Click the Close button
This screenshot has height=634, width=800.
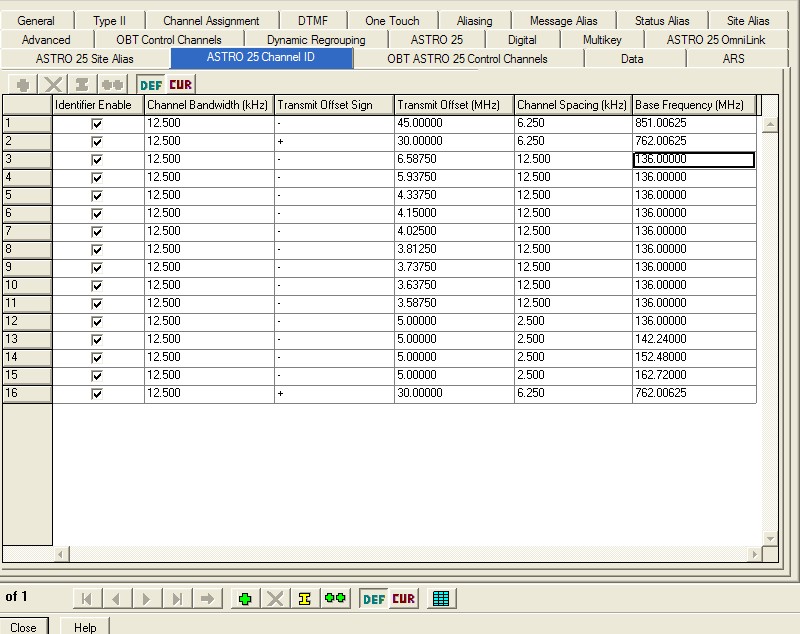point(23,627)
